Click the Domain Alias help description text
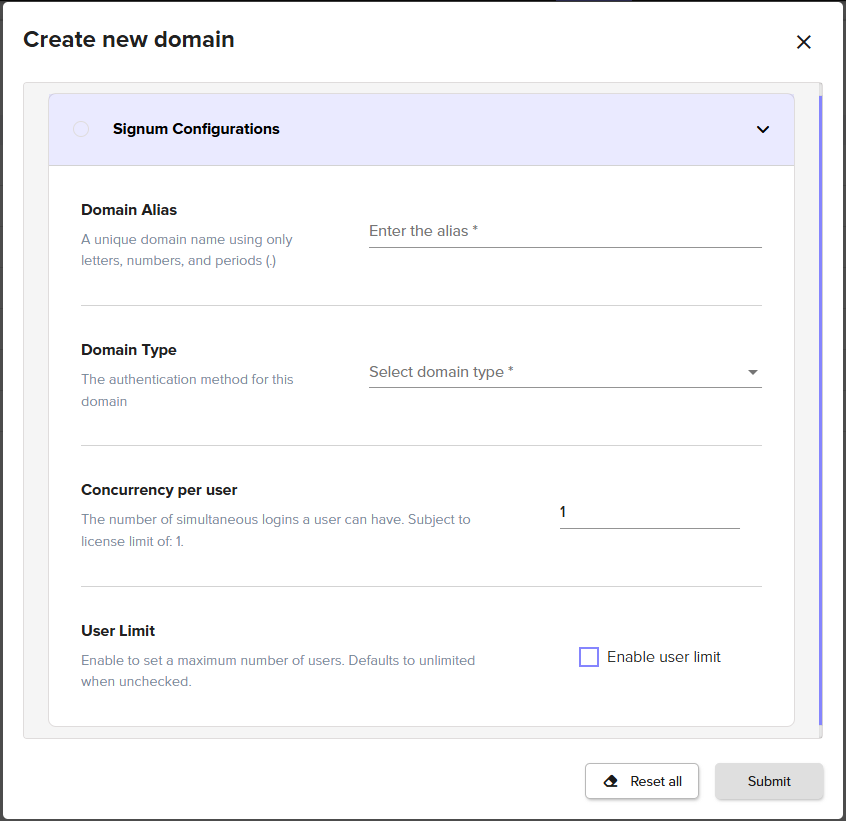 click(186, 250)
